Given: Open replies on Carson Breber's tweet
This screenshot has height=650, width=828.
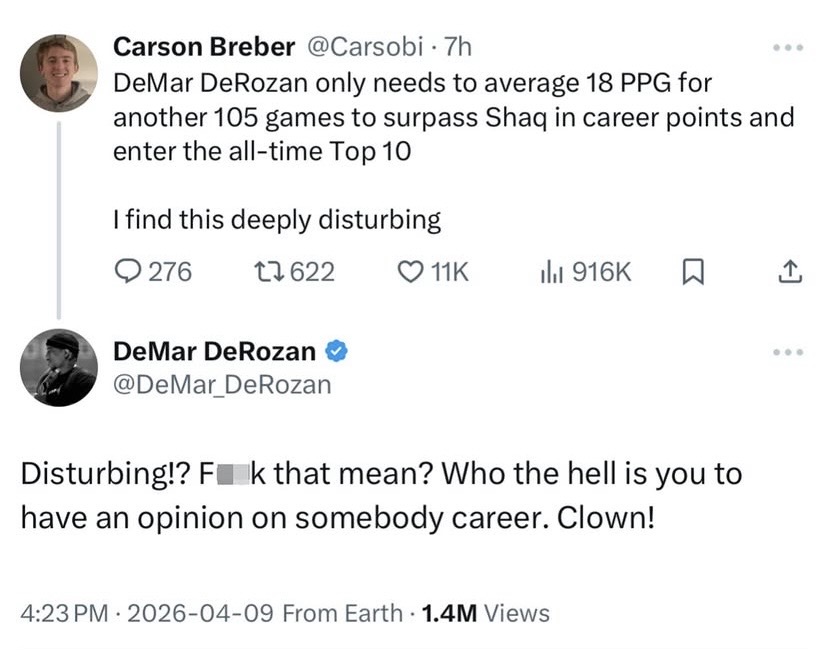Looking at the screenshot, I should coord(153,272).
